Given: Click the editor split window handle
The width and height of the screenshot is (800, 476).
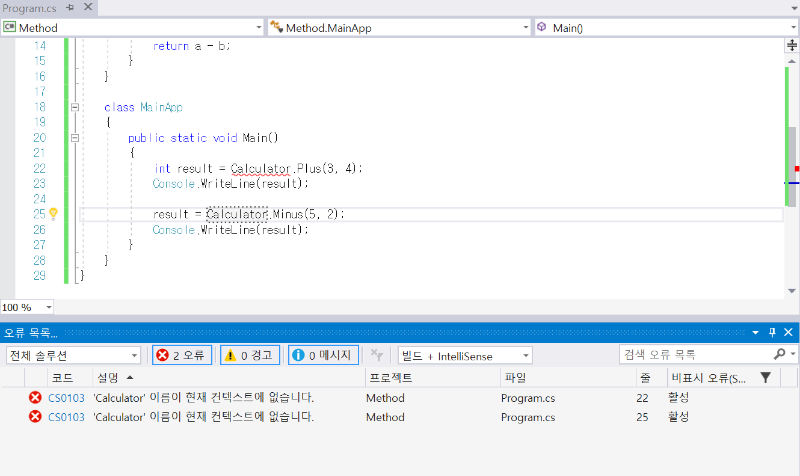Looking at the screenshot, I should (x=791, y=45).
